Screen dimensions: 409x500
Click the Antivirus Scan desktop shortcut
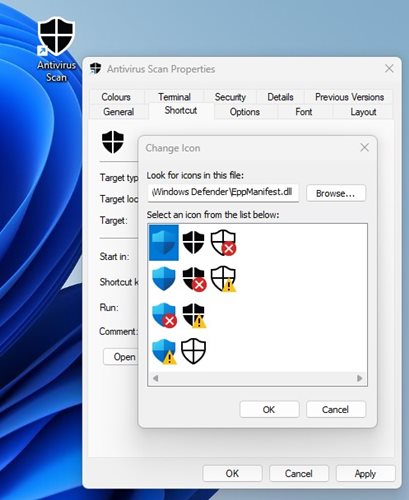[x=56, y=50]
